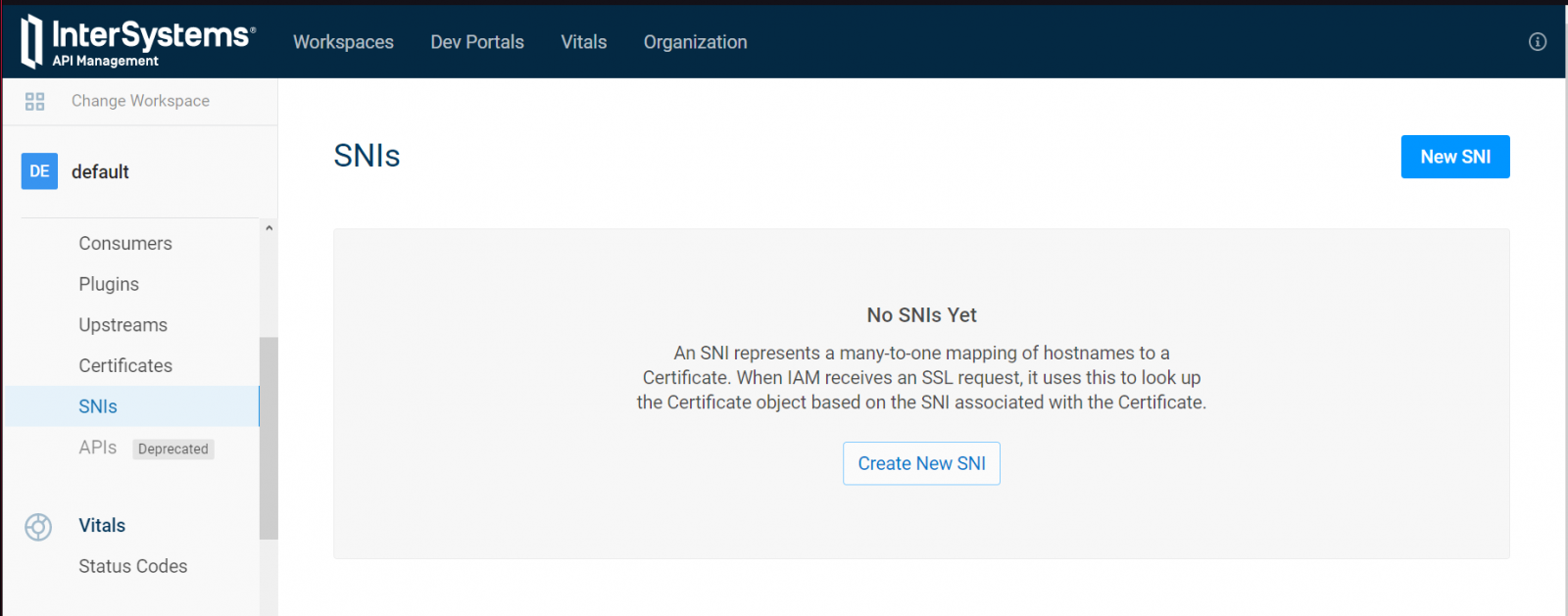Click the InterSystems API Management logo
The width and height of the screenshot is (1568, 616).
(x=138, y=42)
